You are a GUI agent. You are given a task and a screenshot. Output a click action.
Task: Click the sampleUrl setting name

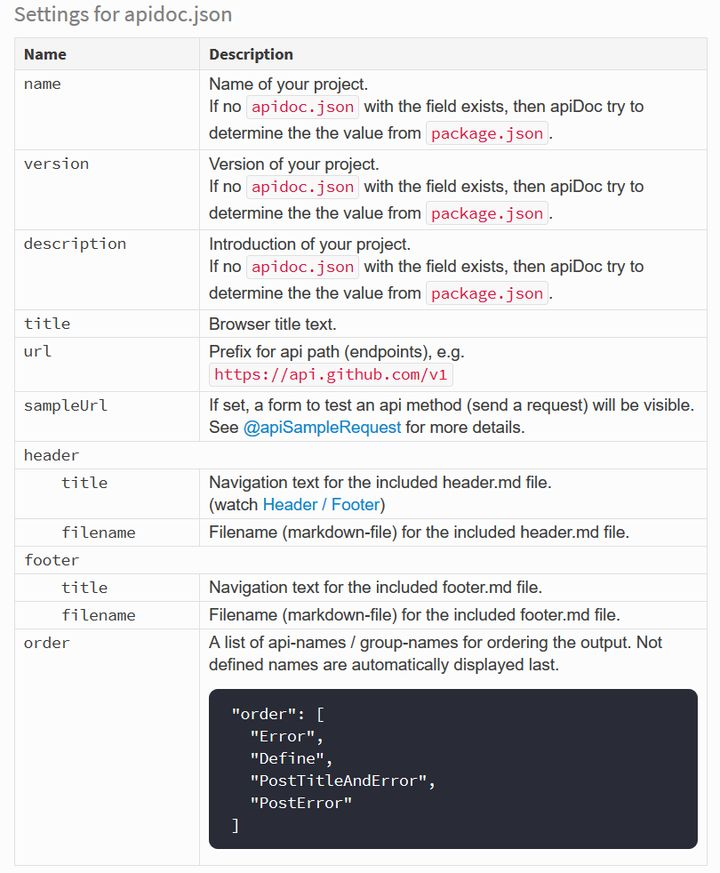tap(65, 405)
